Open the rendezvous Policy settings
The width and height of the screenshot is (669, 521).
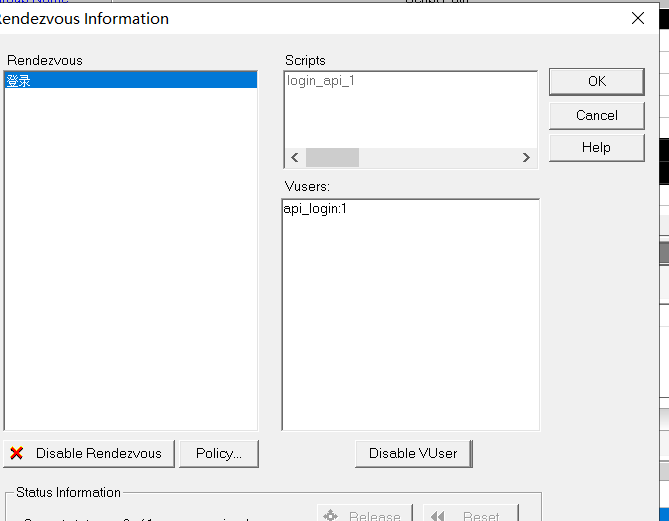point(218,453)
